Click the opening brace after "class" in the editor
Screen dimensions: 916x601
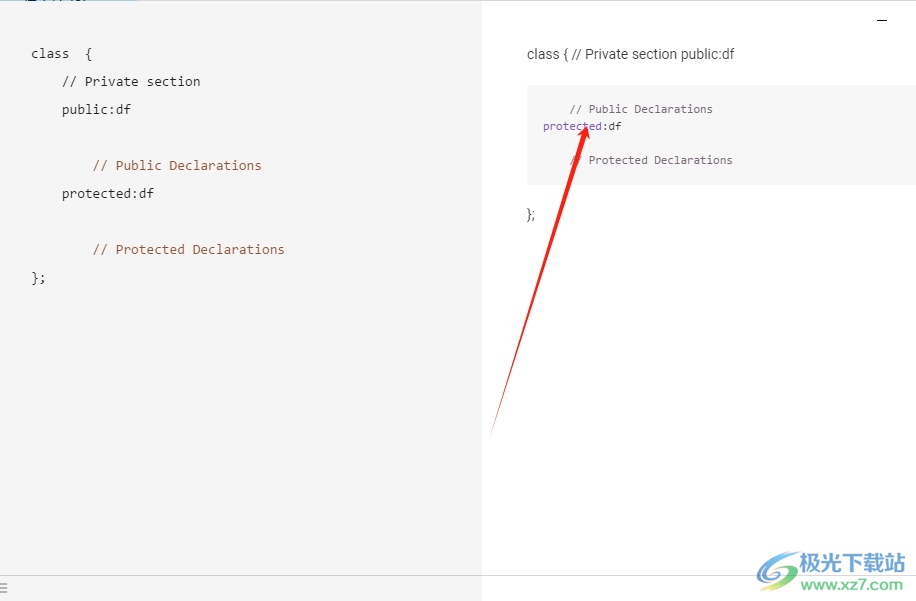88,54
